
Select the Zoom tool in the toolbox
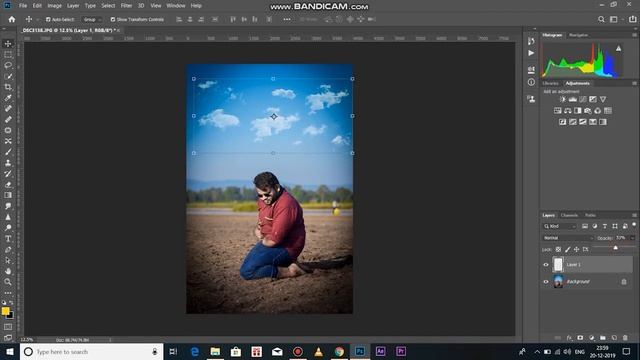pos(8,282)
